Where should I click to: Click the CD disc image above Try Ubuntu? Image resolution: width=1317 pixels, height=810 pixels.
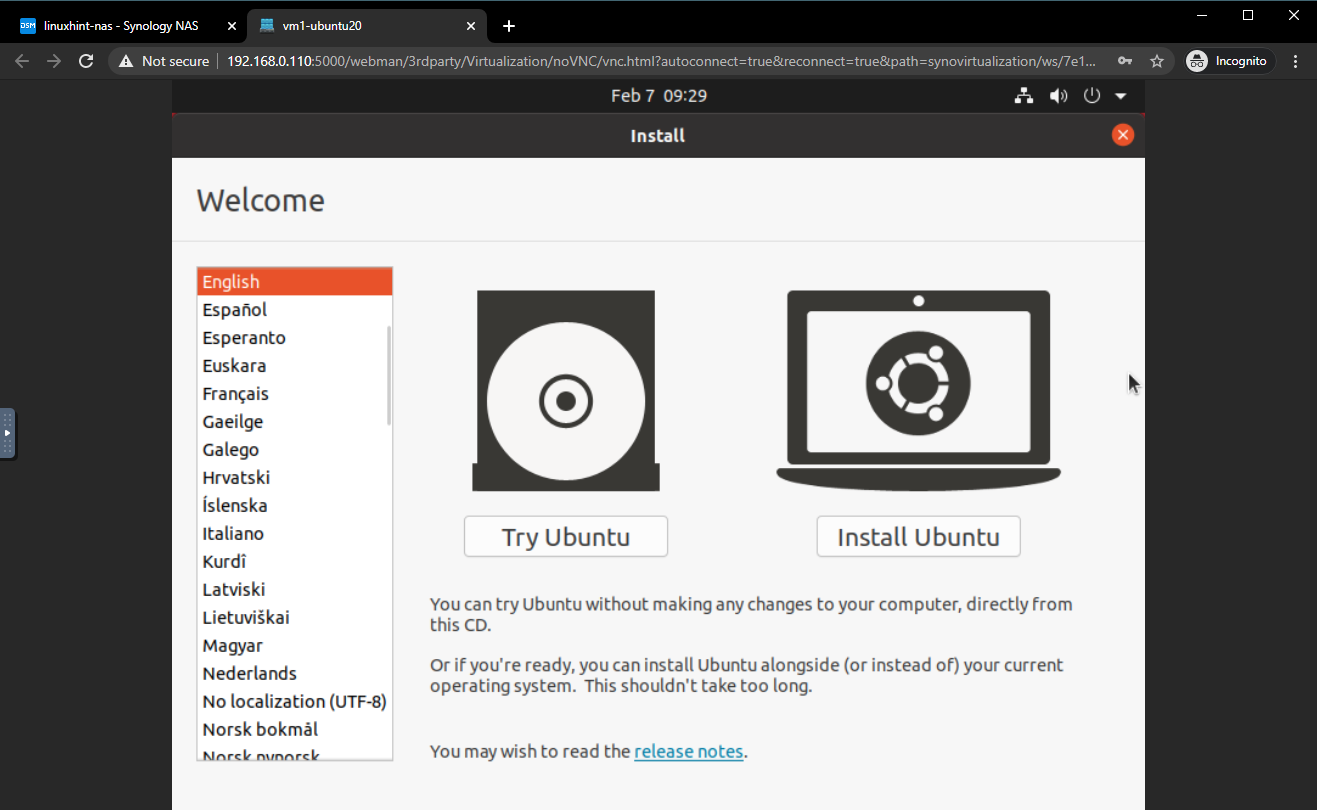(565, 391)
